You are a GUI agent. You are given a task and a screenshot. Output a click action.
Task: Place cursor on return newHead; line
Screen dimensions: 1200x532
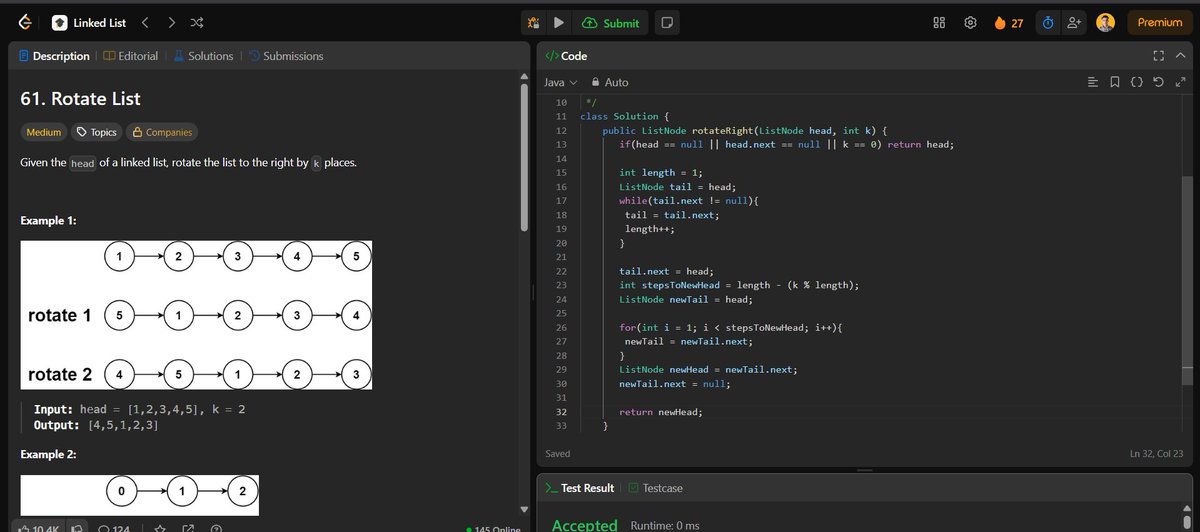[x=660, y=412]
